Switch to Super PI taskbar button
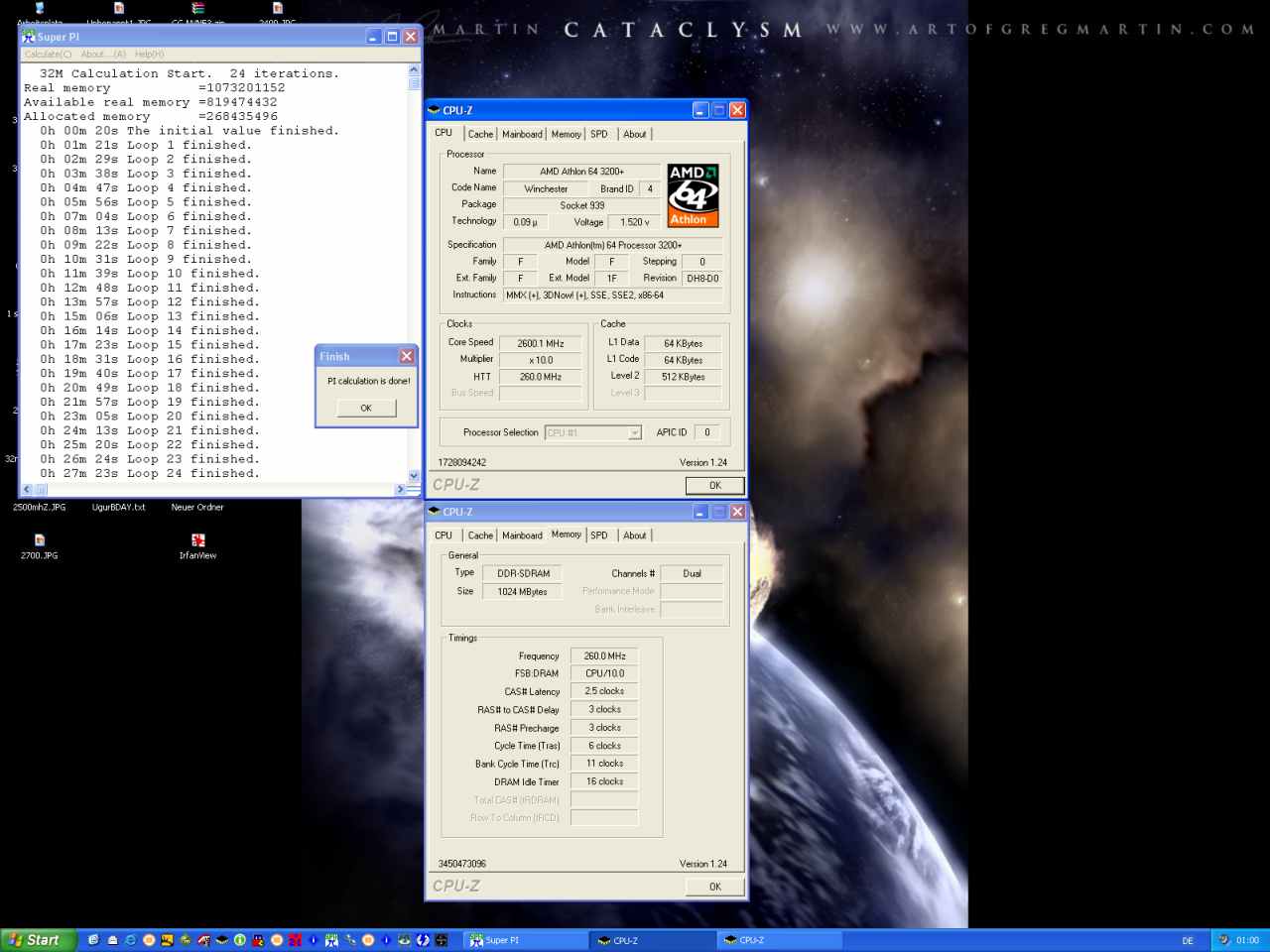This screenshot has width=1270, height=952. click(526, 940)
